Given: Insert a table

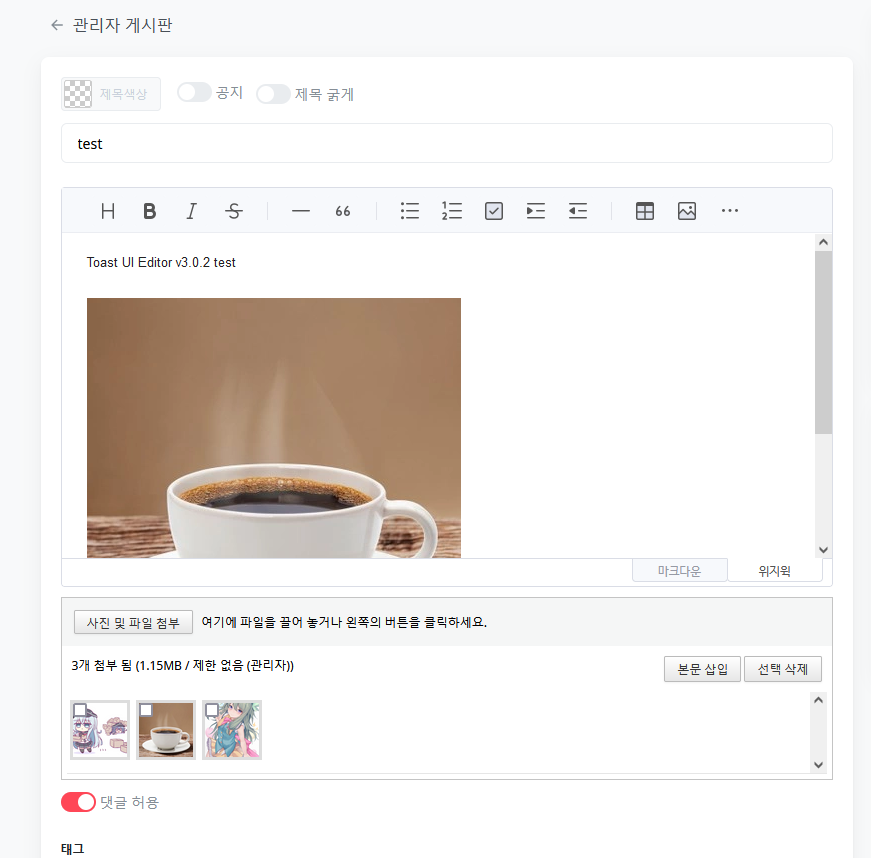Looking at the screenshot, I should (x=645, y=211).
